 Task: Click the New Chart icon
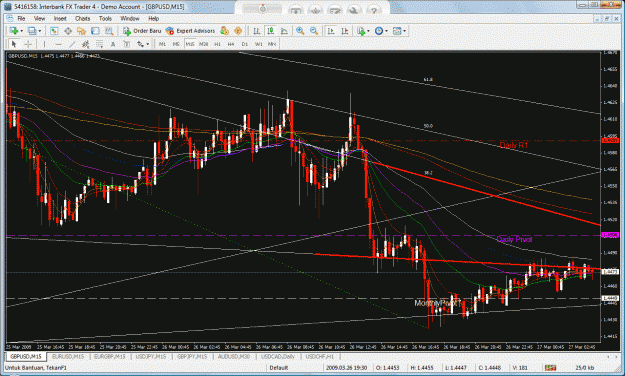pyautogui.click(x=14, y=31)
